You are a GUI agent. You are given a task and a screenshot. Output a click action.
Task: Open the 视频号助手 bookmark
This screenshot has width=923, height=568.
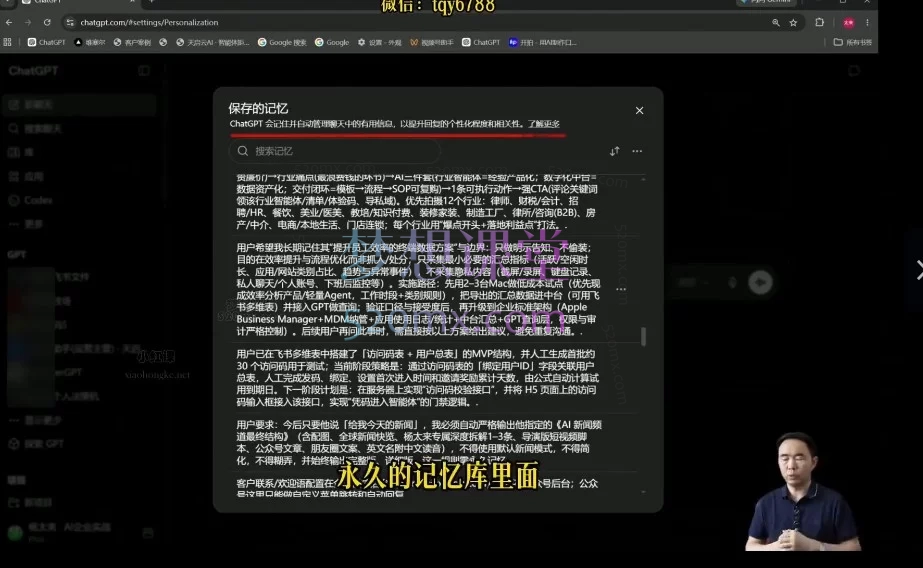coord(431,42)
